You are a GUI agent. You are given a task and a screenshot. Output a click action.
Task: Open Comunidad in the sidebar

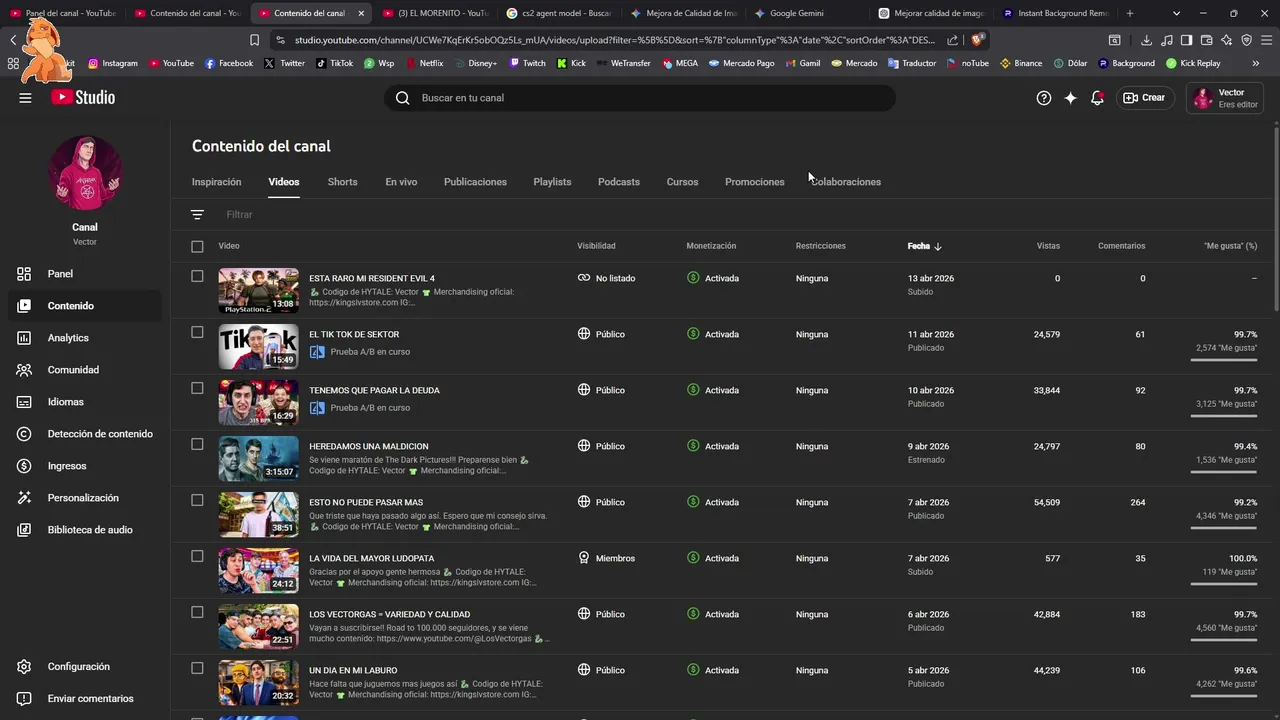pos(85,370)
